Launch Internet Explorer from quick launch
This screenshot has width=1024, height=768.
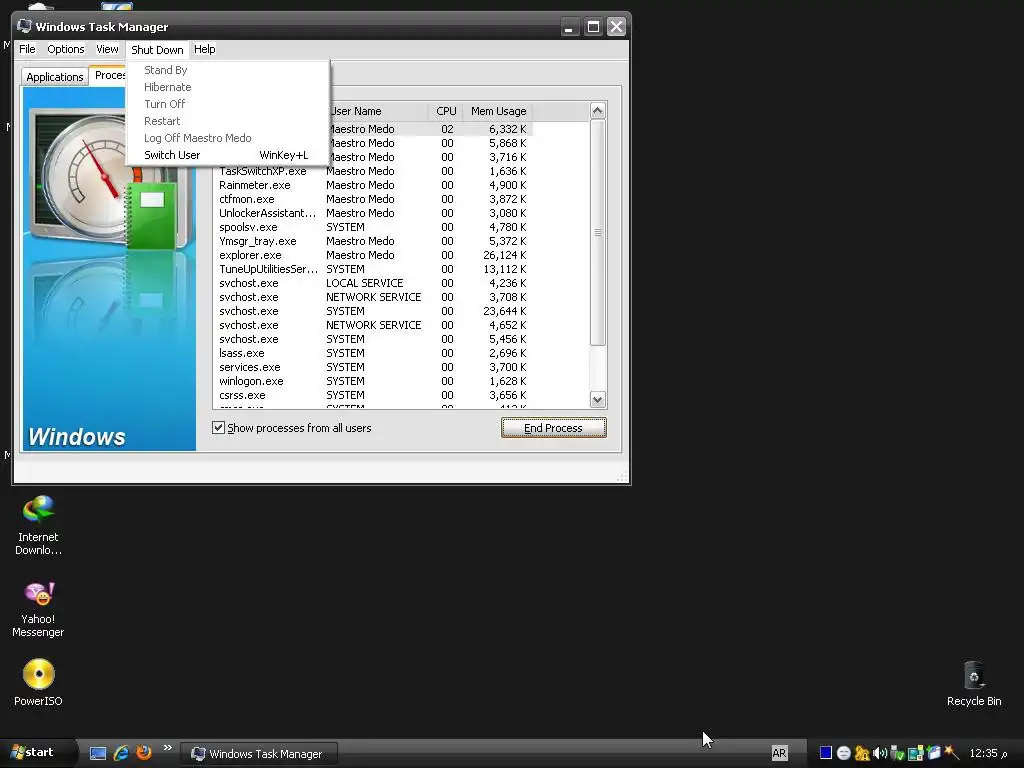pyautogui.click(x=121, y=753)
